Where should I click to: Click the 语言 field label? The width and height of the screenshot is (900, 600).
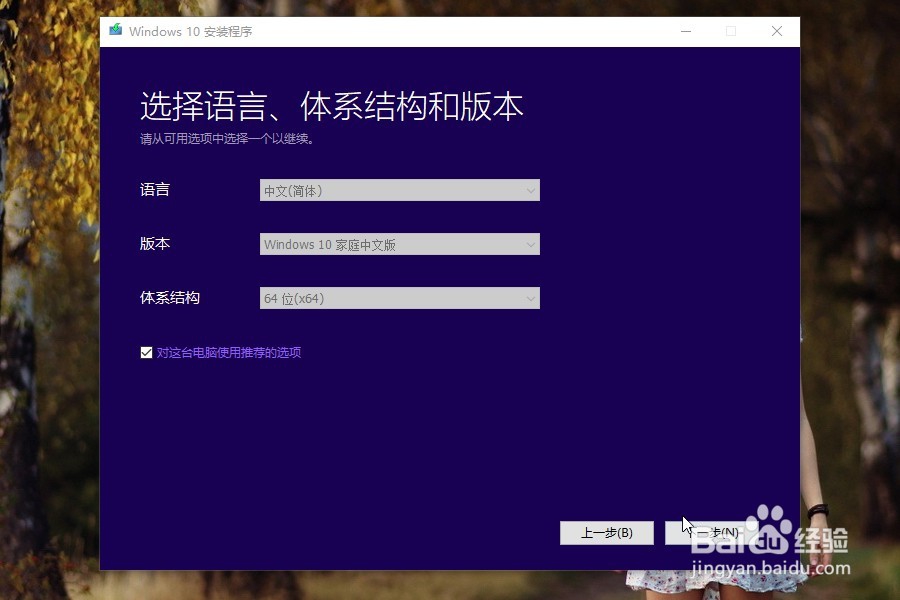pyautogui.click(x=155, y=189)
